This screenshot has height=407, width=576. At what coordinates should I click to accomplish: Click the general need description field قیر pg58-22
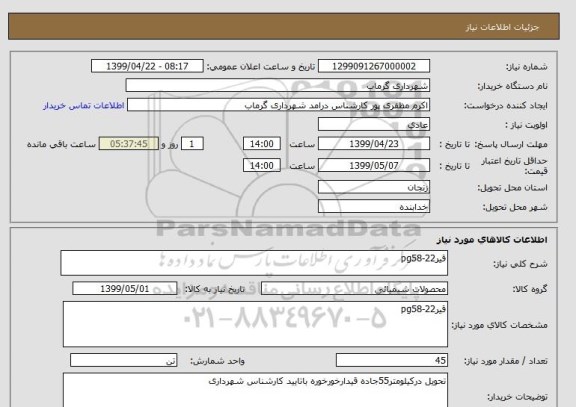tap(254, 263)
